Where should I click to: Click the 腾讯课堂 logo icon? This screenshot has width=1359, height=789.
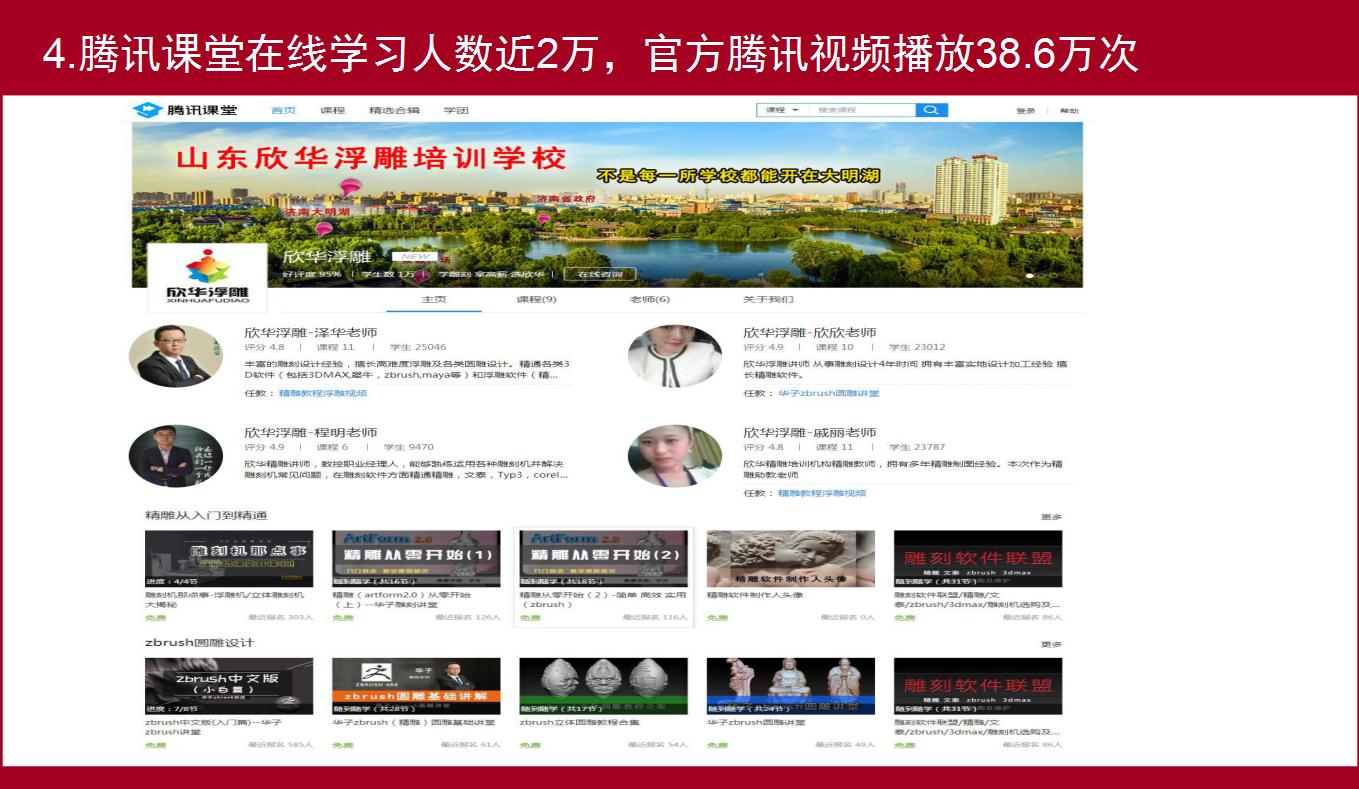click(148, 109)
